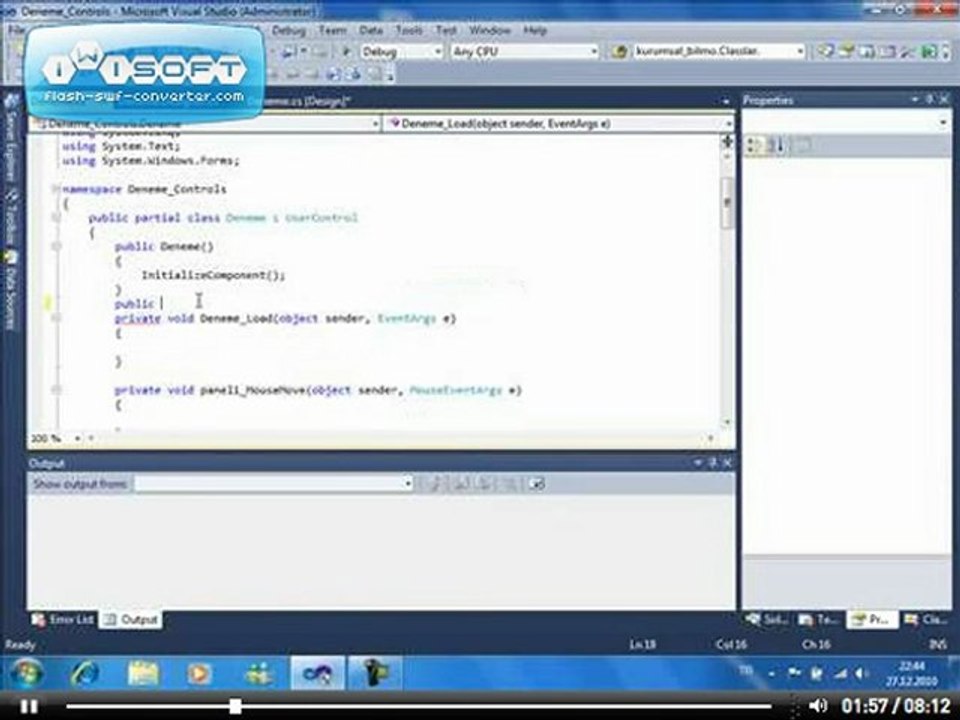This screenshot has width=960, height=720.
Task: Mute the video with the speaker icon
Action: tap(817, 706)
